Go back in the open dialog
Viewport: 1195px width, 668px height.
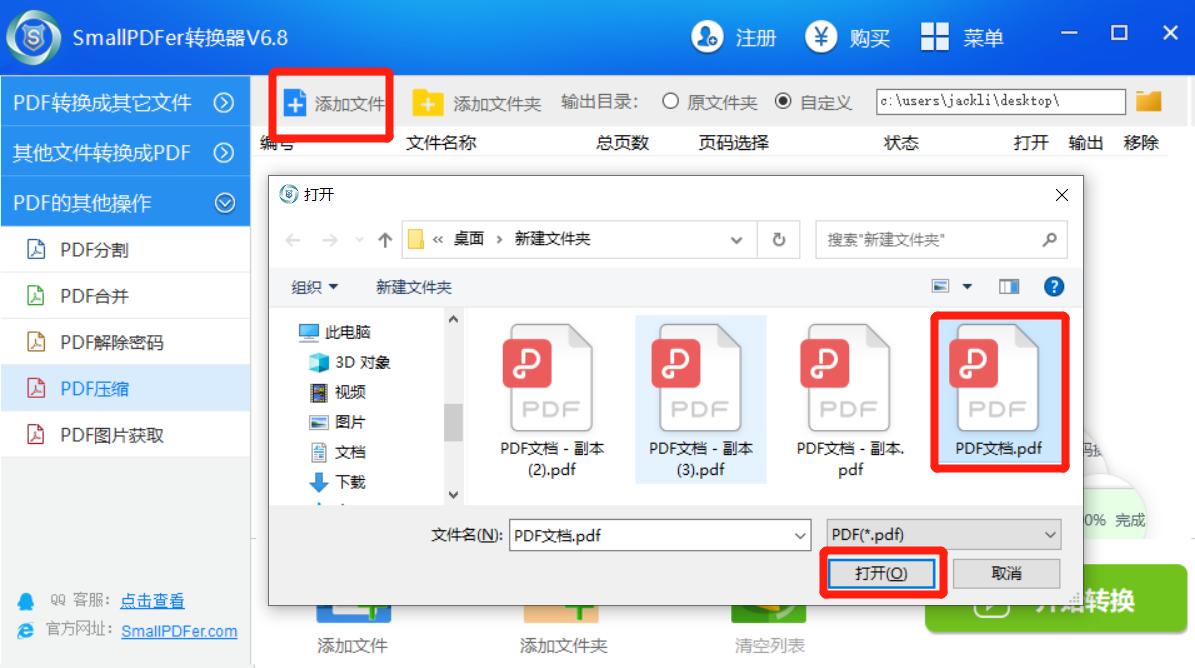[x=293, y=240]
